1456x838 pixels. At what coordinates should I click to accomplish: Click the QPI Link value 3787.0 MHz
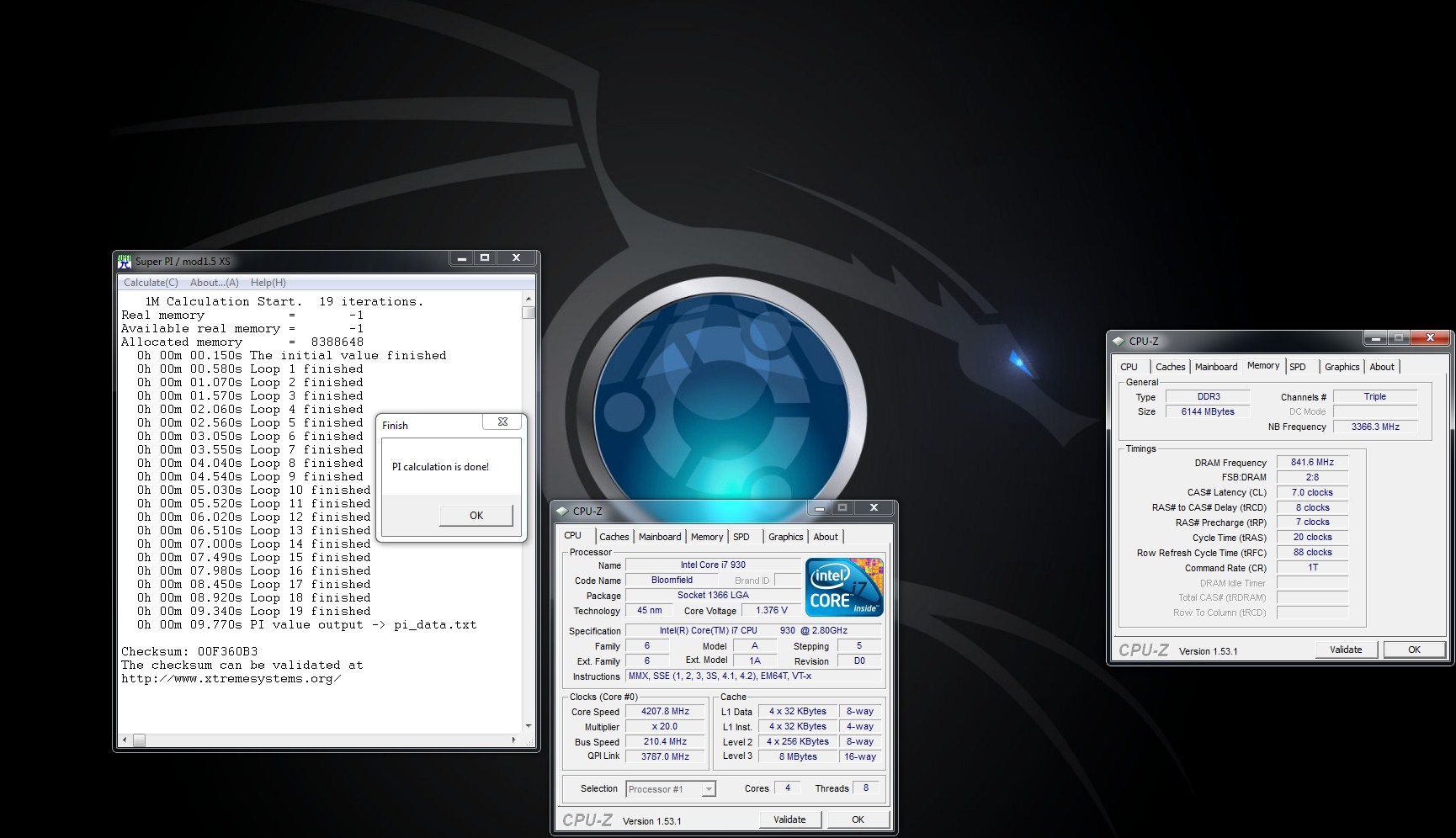(x=665, y=757)
